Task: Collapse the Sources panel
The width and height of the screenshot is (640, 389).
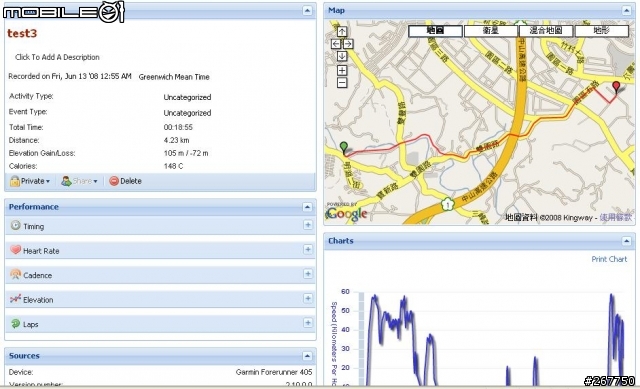Action: 307,356
